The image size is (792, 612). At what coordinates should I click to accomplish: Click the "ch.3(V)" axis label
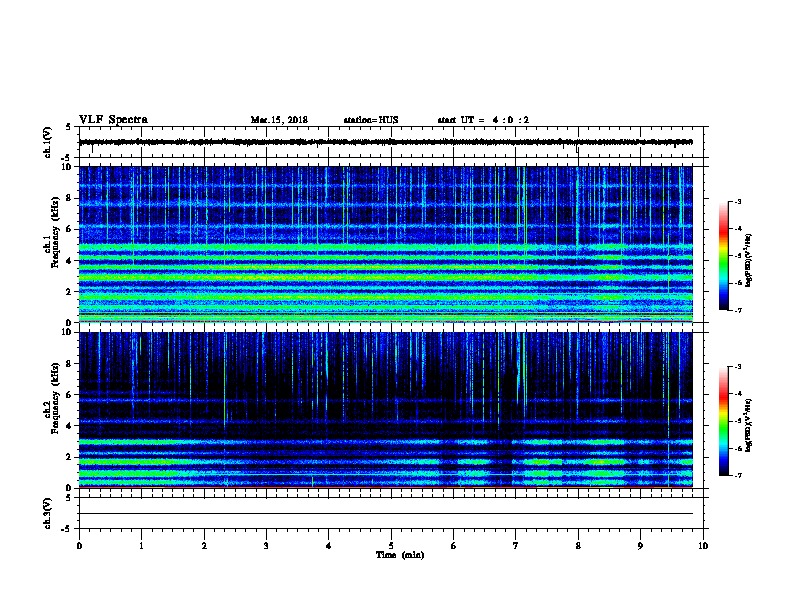coord(47,513)
